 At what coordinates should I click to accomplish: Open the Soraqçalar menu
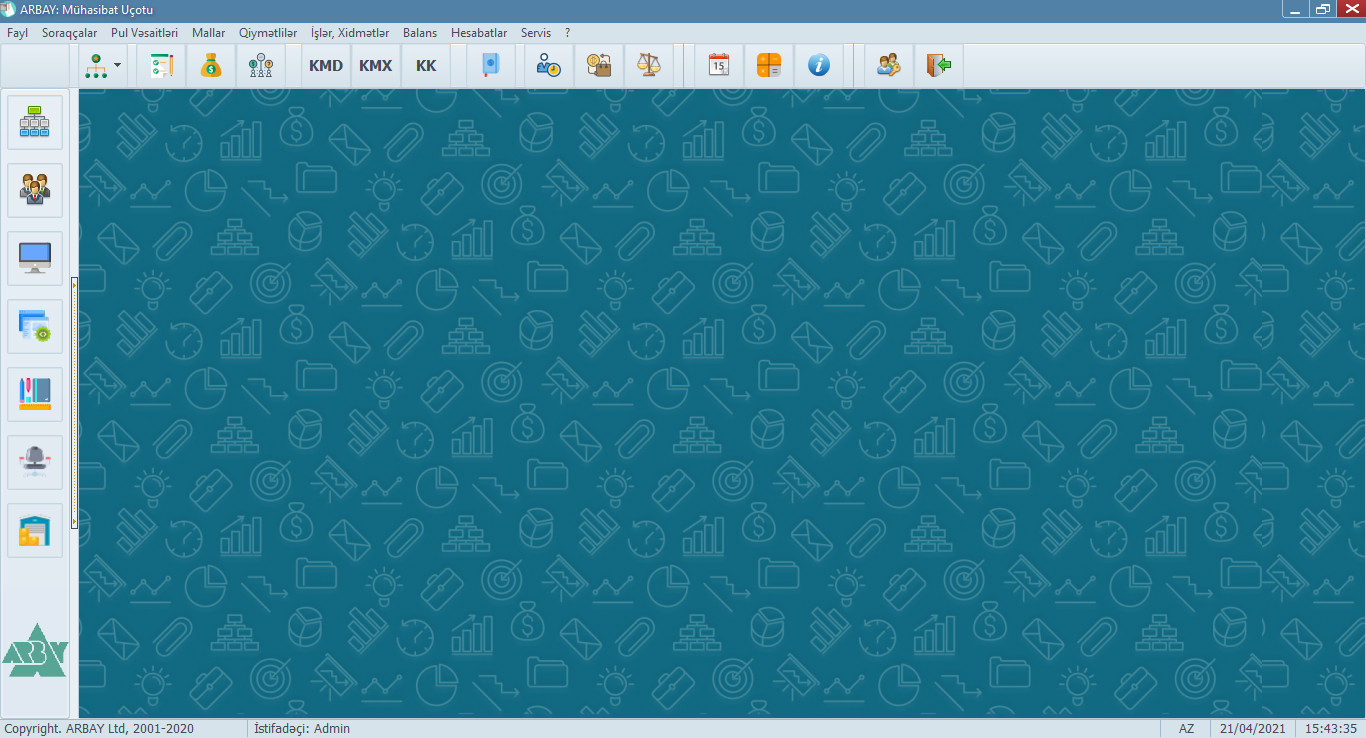coord(69,33)
